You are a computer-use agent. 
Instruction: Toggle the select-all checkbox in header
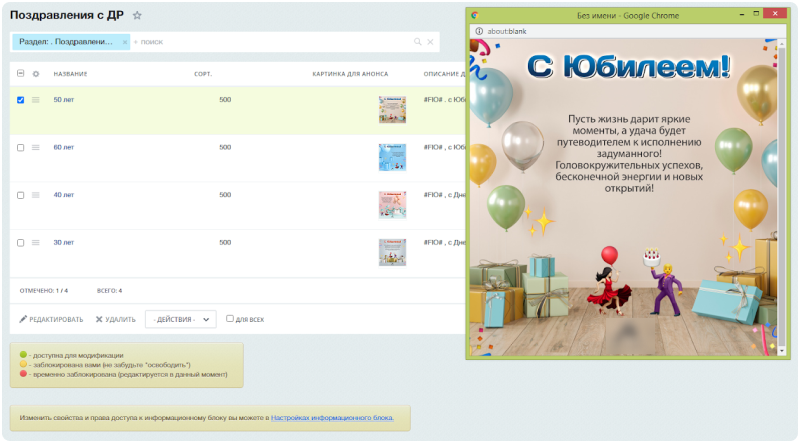(20, 73)
